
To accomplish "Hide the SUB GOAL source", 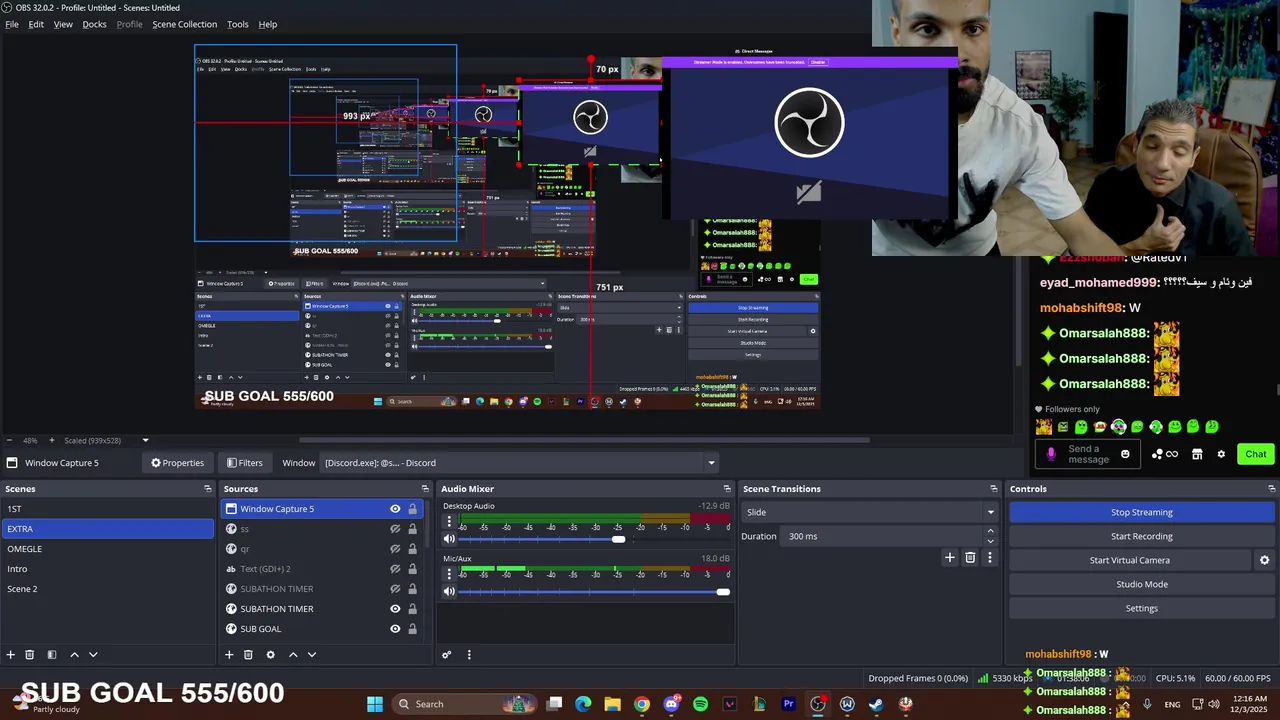I will (x=395, y=629).
